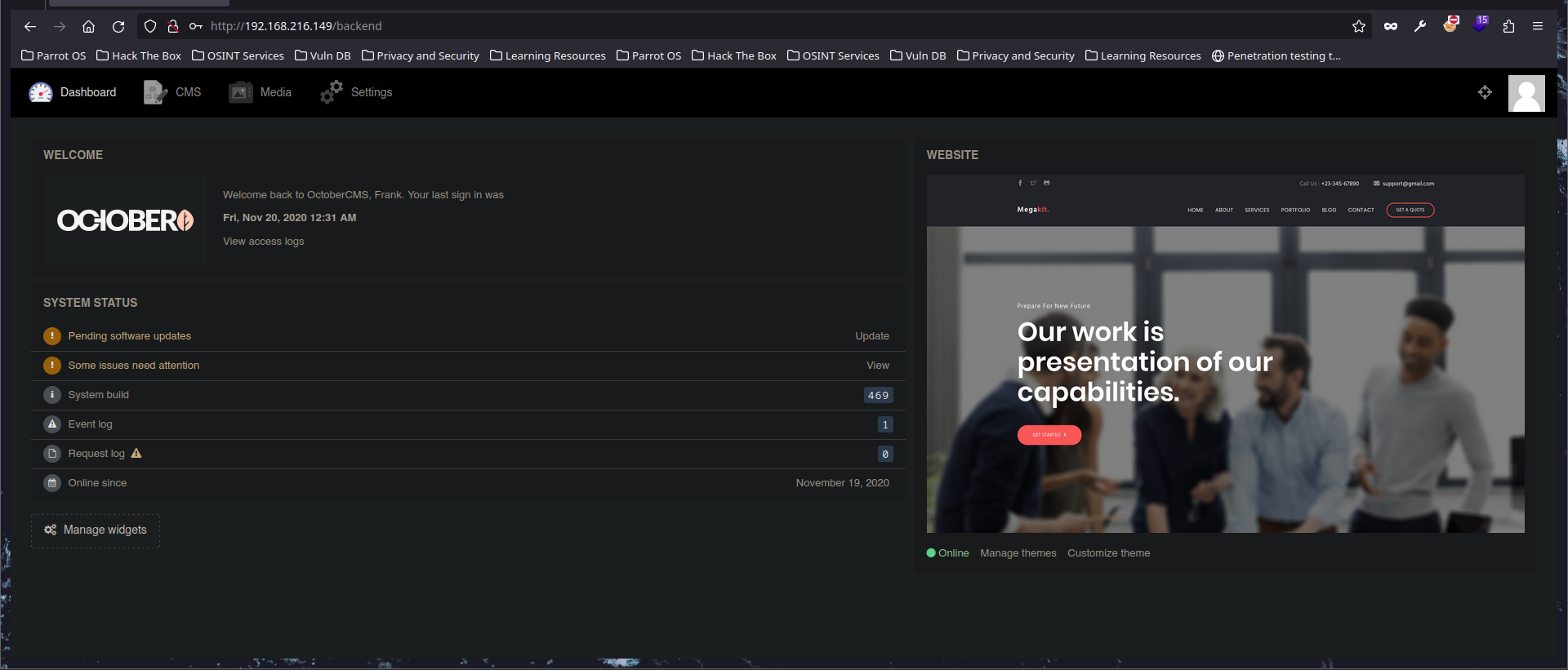Open the Penetration testing bookmark
Viewport: 1568px width, 670px height.
click(1276, 55)
